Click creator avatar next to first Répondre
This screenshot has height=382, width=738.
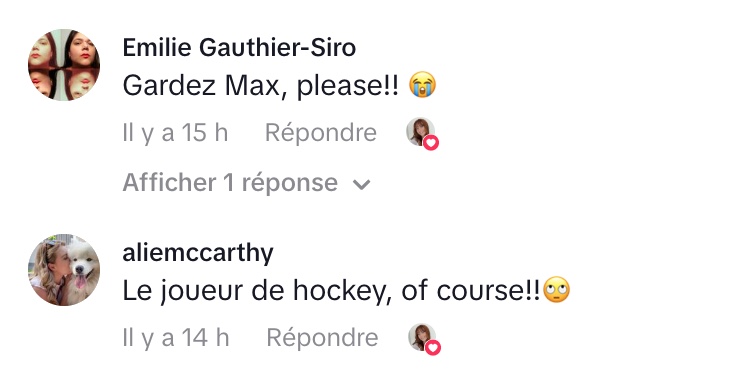(420, 131)
